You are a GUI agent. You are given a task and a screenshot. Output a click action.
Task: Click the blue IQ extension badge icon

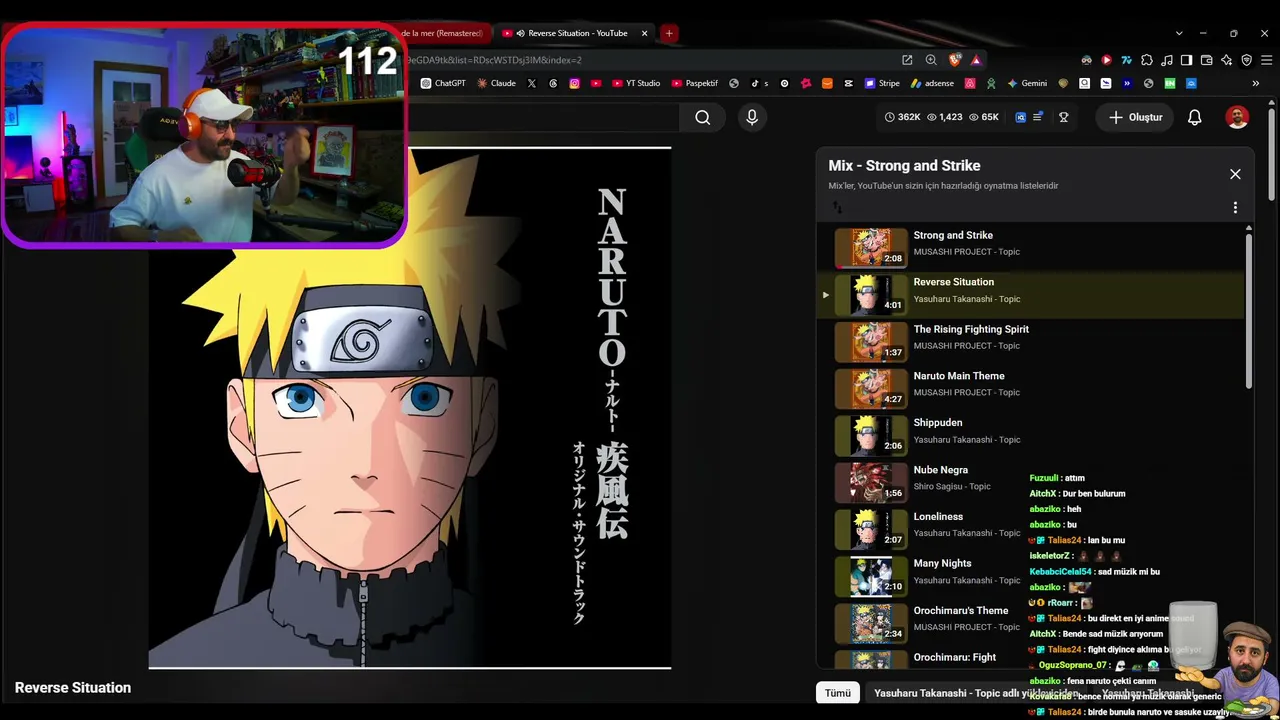[1020, 117]
